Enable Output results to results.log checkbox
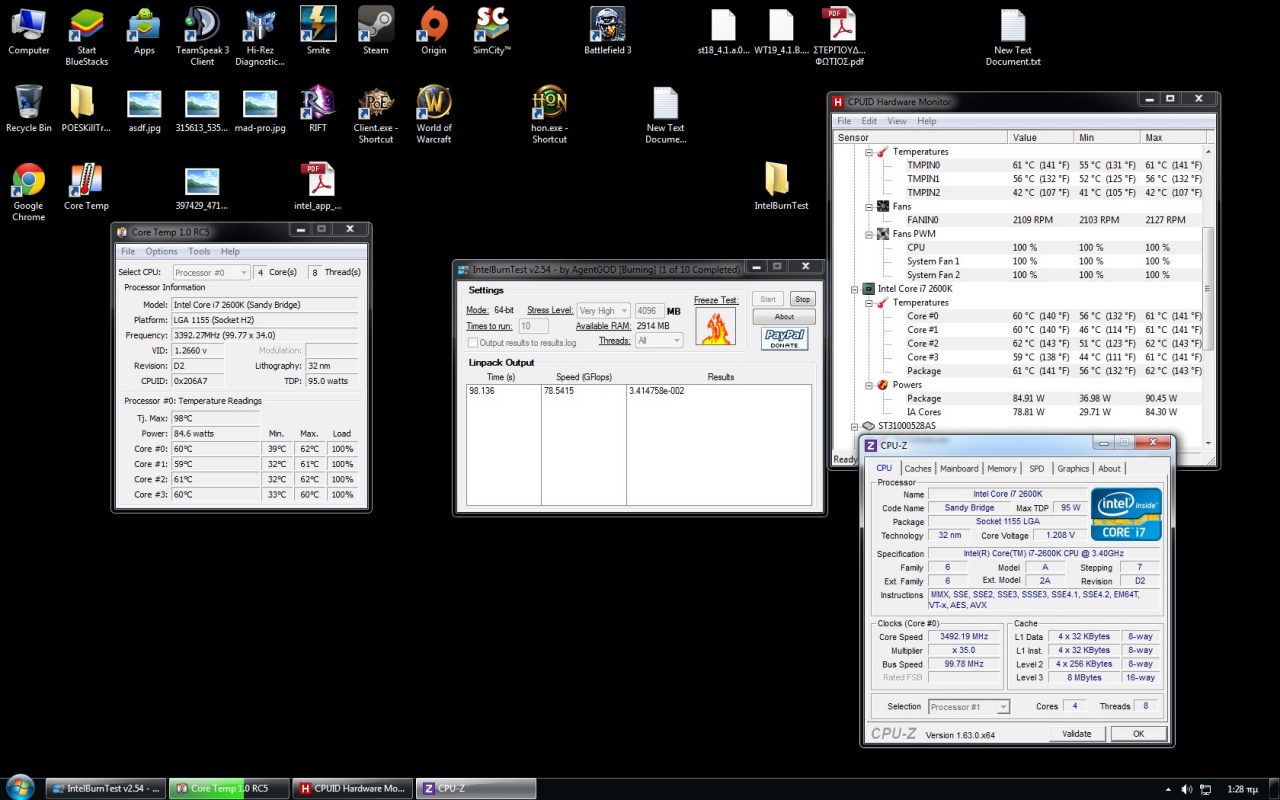Viewport: 1280px width, 800px height. click(472, 342)
